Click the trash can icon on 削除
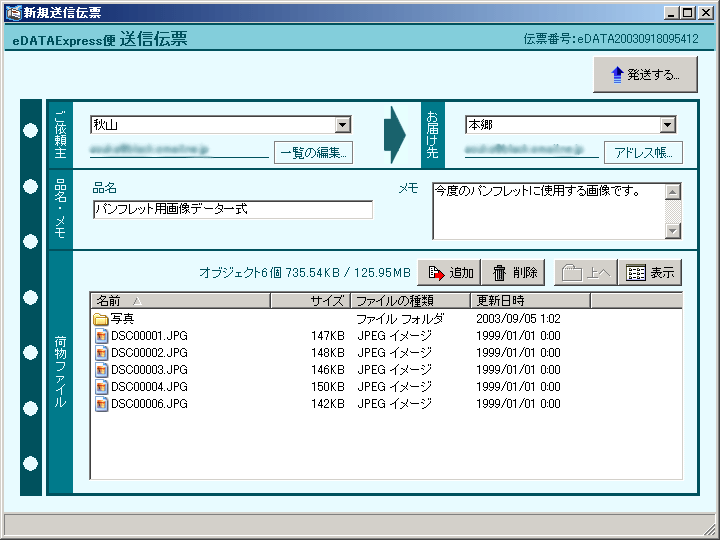720x540 pixels. pos(499,273)
